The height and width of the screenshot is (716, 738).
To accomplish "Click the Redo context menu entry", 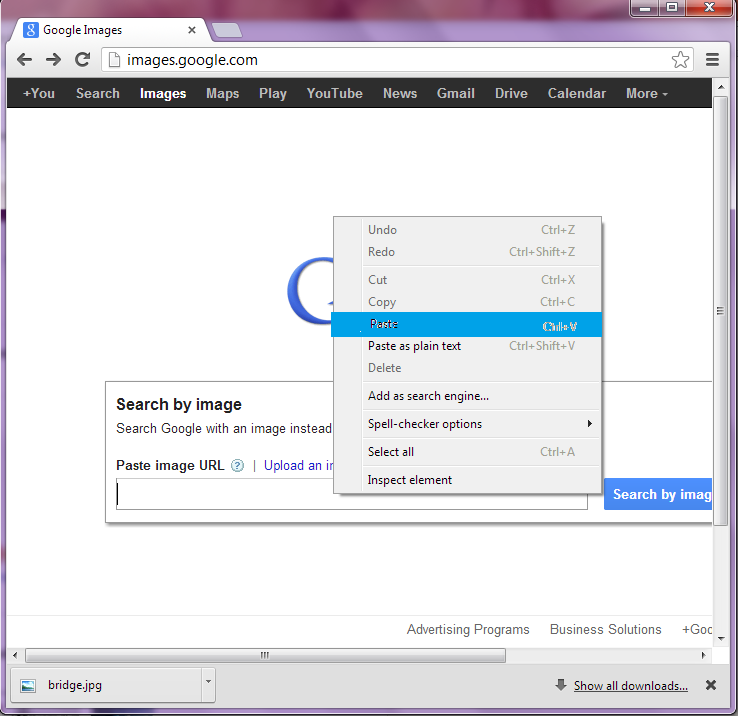I will [466, 252].
